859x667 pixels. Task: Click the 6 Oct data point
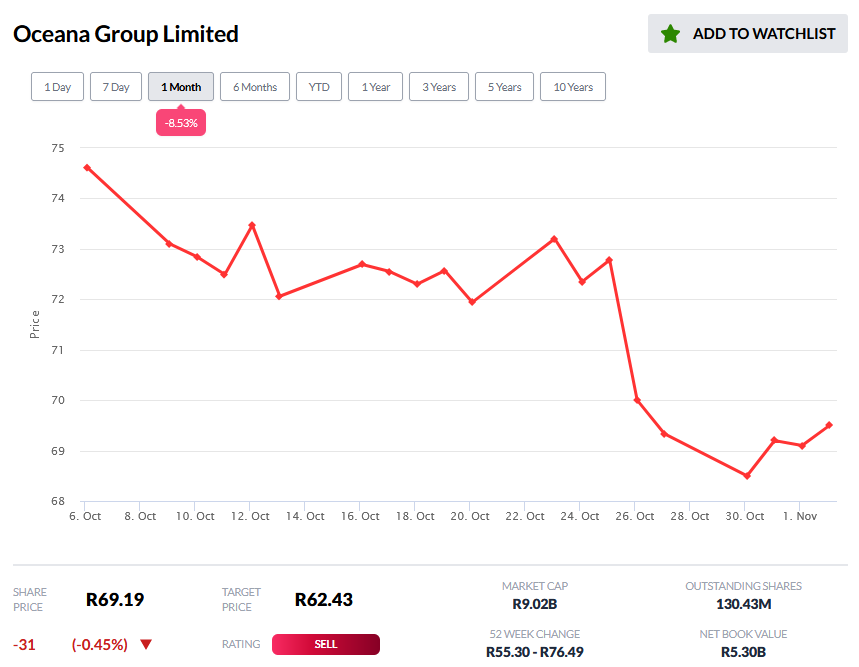(x=87, y=168)
